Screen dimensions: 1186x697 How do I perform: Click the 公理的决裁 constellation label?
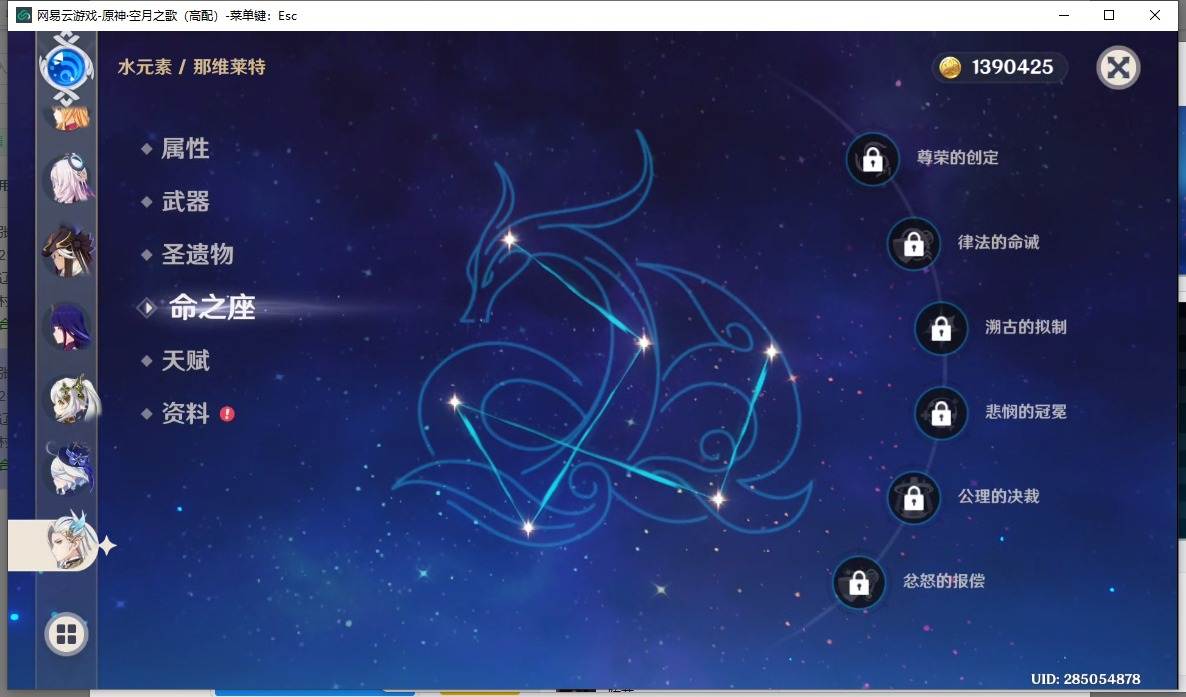[998, 496]
